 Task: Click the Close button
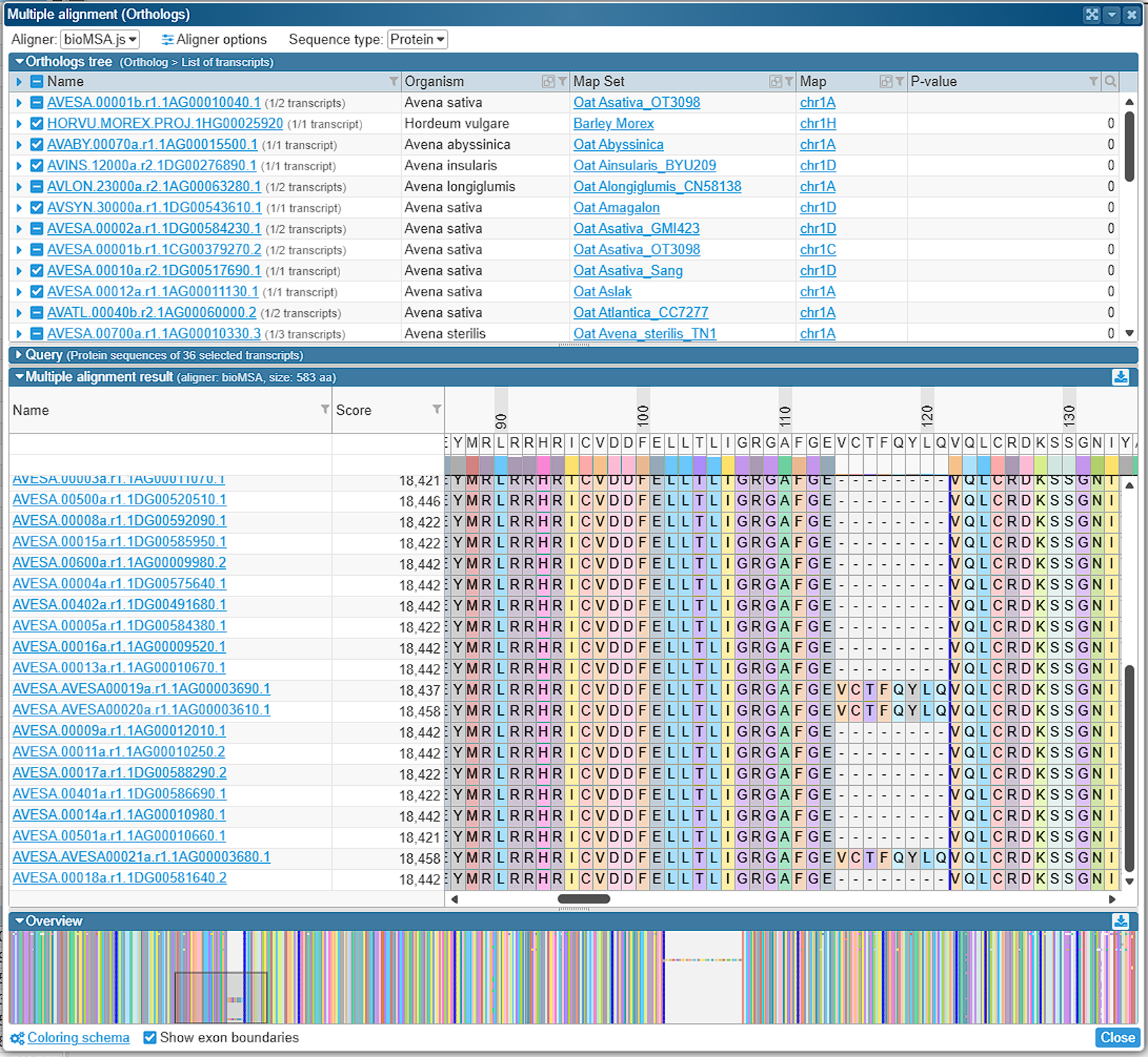[x=1118, y=1037]
